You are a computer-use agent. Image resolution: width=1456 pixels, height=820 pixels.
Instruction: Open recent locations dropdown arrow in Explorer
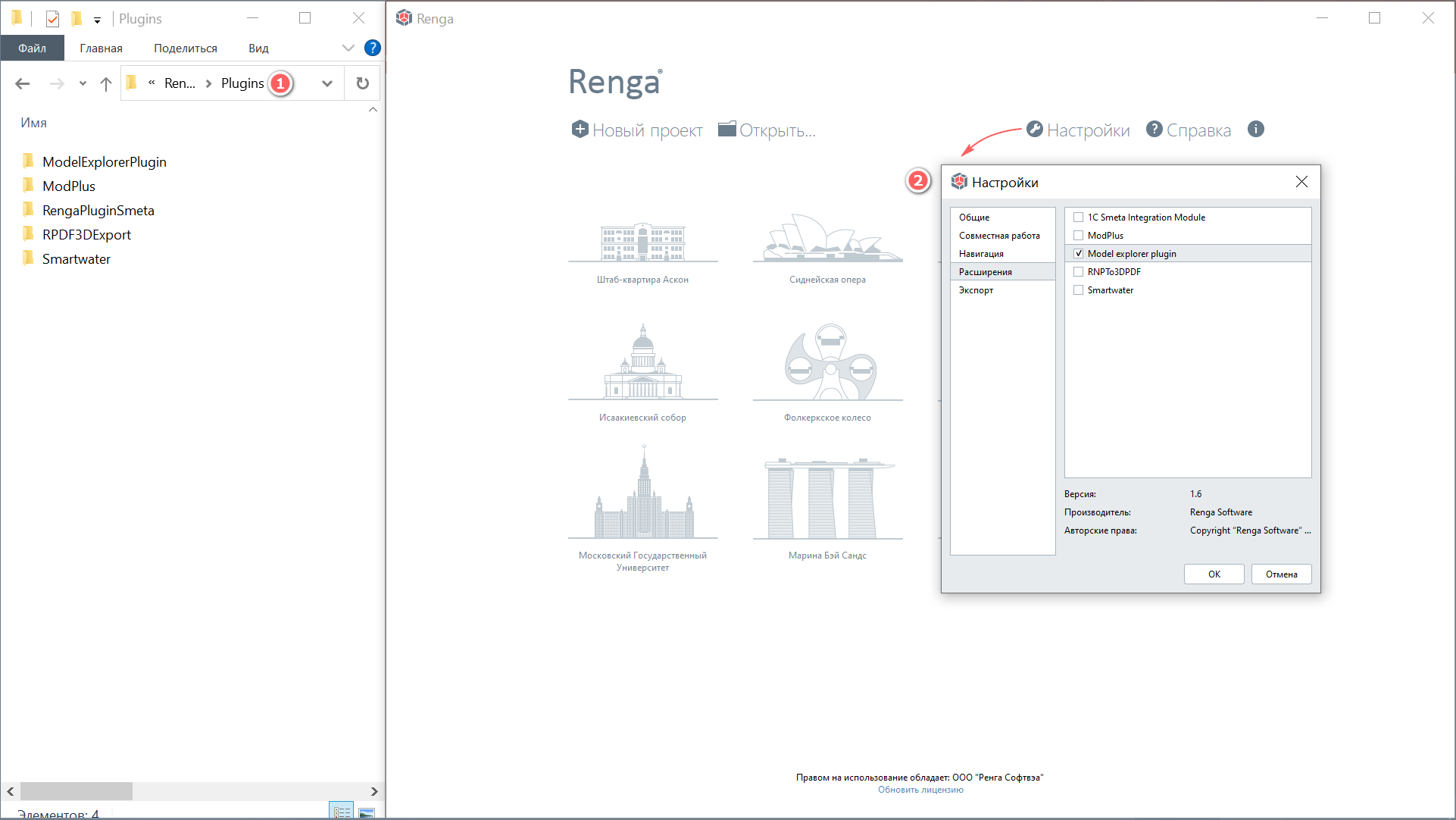click(83, 83)
